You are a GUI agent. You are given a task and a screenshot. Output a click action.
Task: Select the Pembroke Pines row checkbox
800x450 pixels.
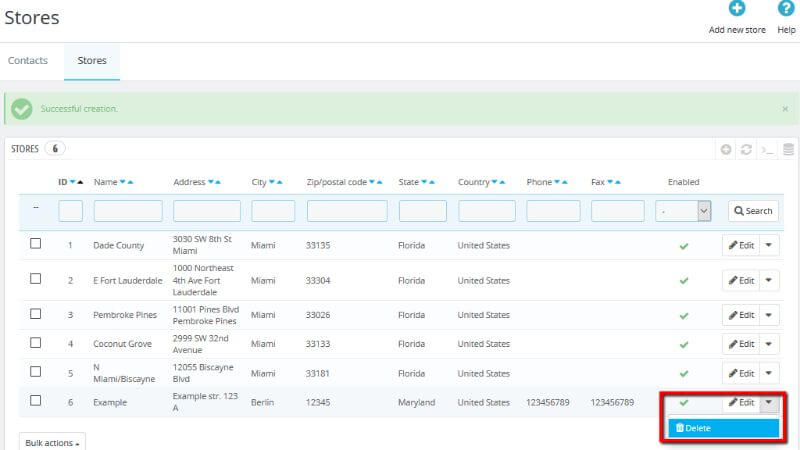[x=36, y=314]
